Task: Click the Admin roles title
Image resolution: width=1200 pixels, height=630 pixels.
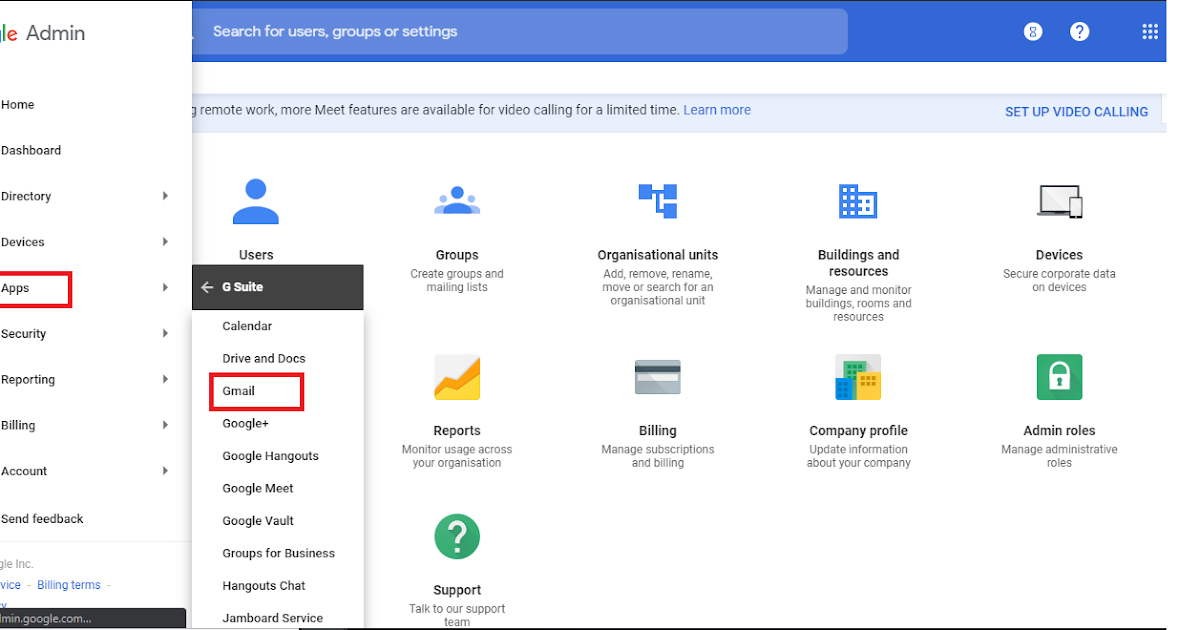Action: tap(1060, 431)
